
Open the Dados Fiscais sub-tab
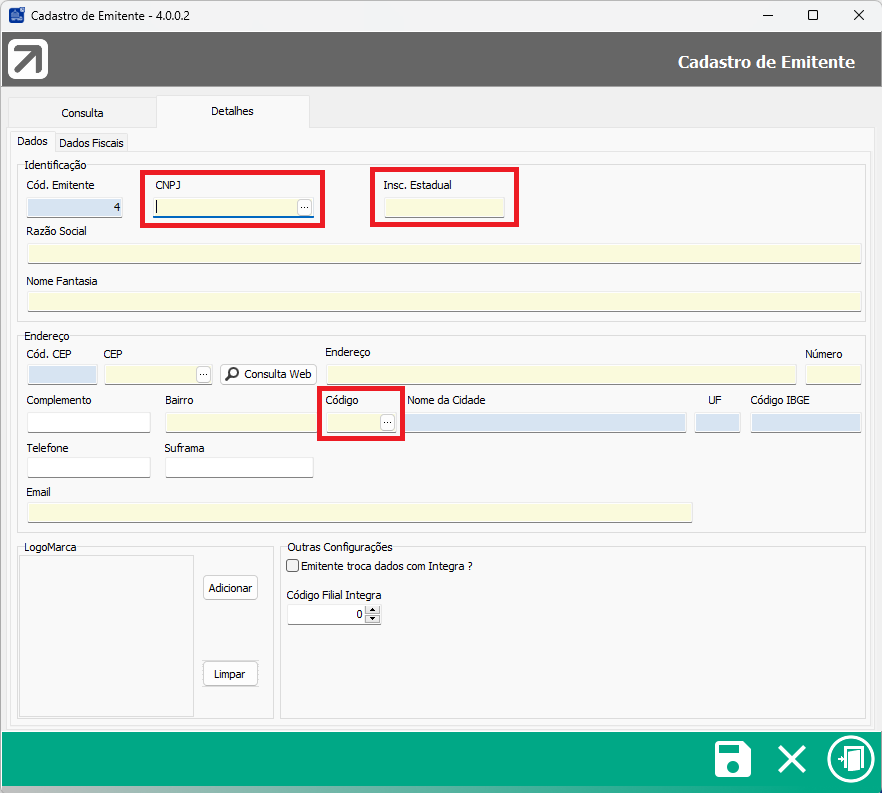point(92,143)
